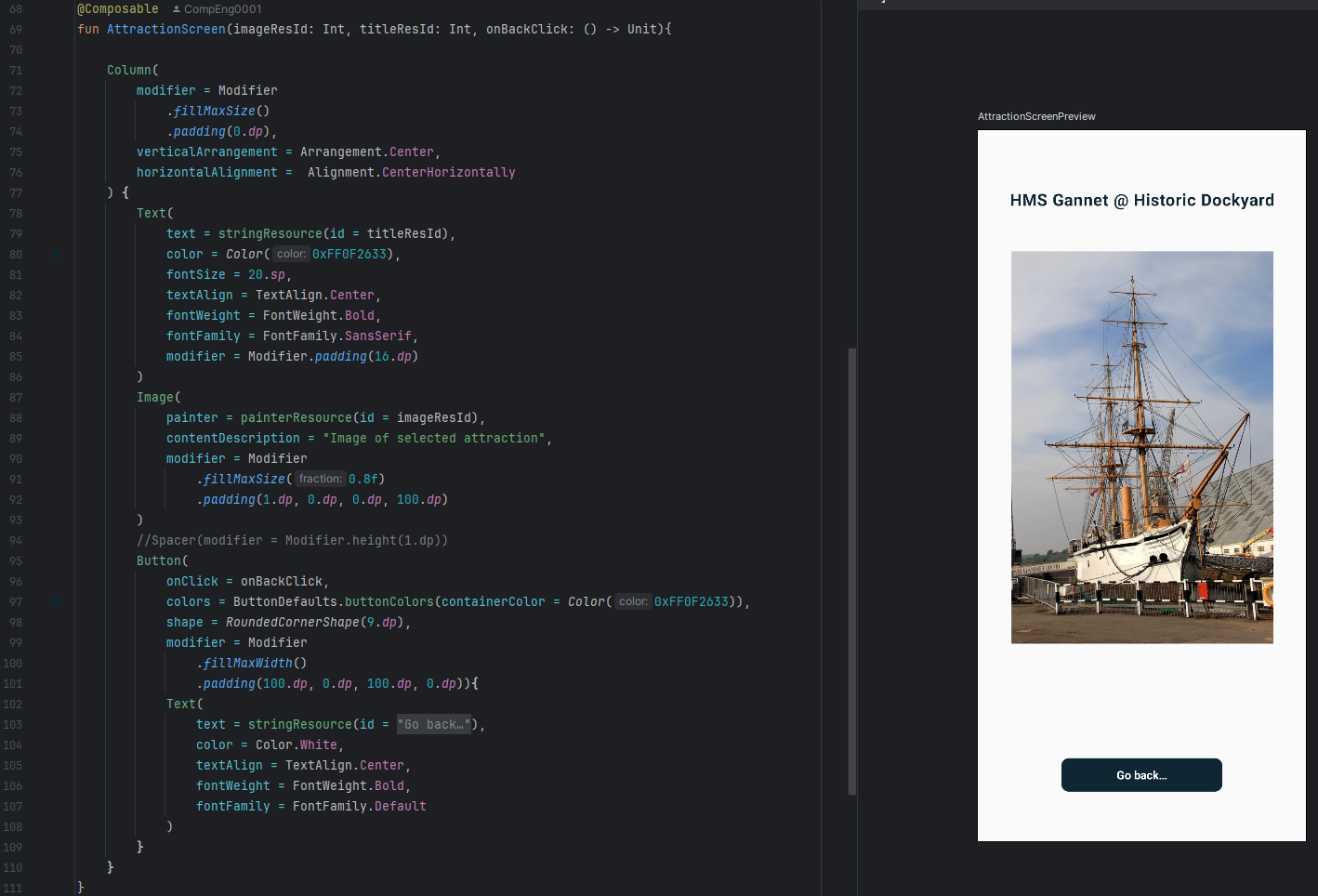Click the AttractionScreenPreview label
The height and width of the screenshot is (896, 1318).
pyautogui.click(x=1036, y=116)
